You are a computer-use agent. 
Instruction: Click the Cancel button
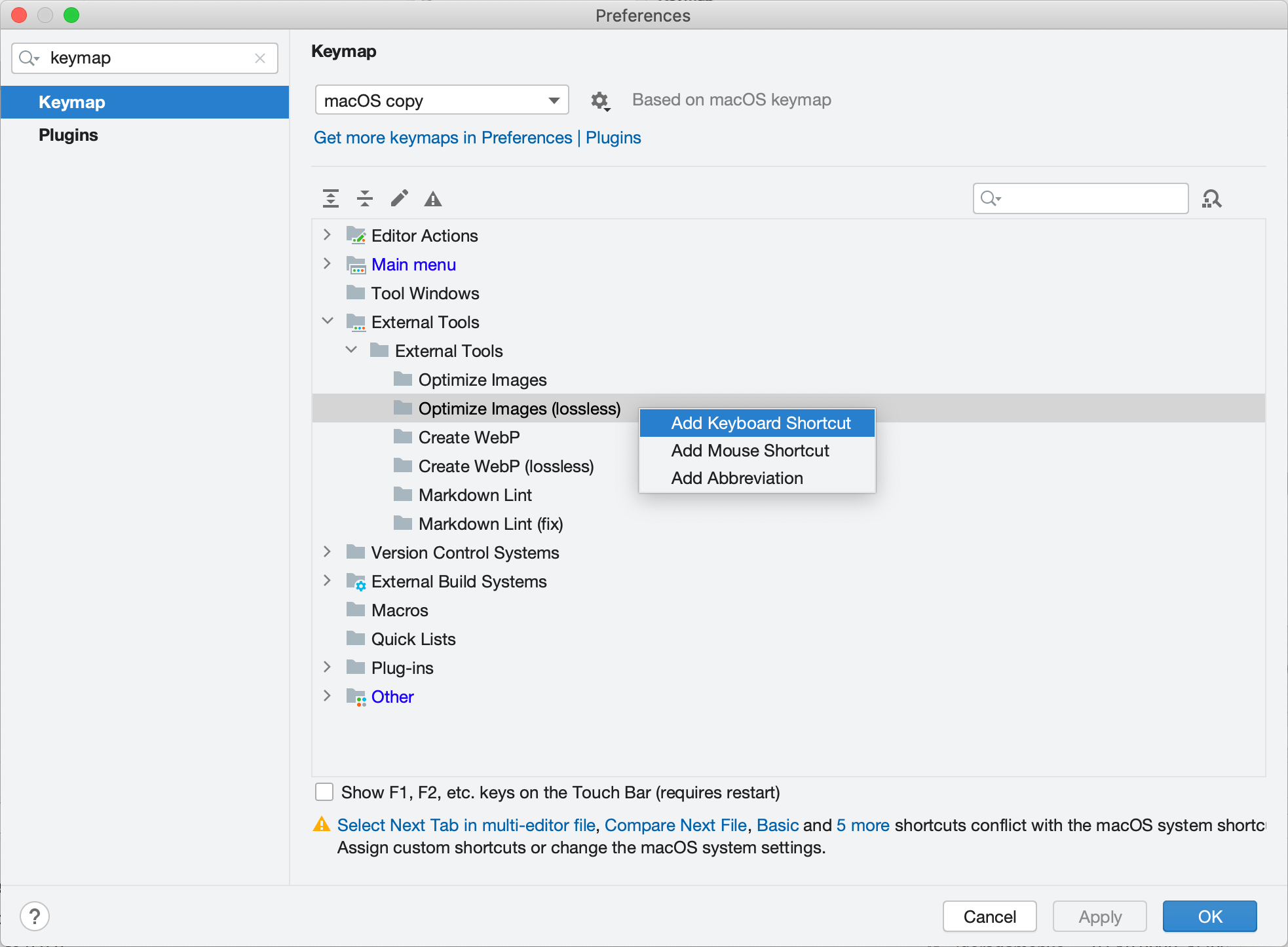pyautogui.click(x=989, y=916)
